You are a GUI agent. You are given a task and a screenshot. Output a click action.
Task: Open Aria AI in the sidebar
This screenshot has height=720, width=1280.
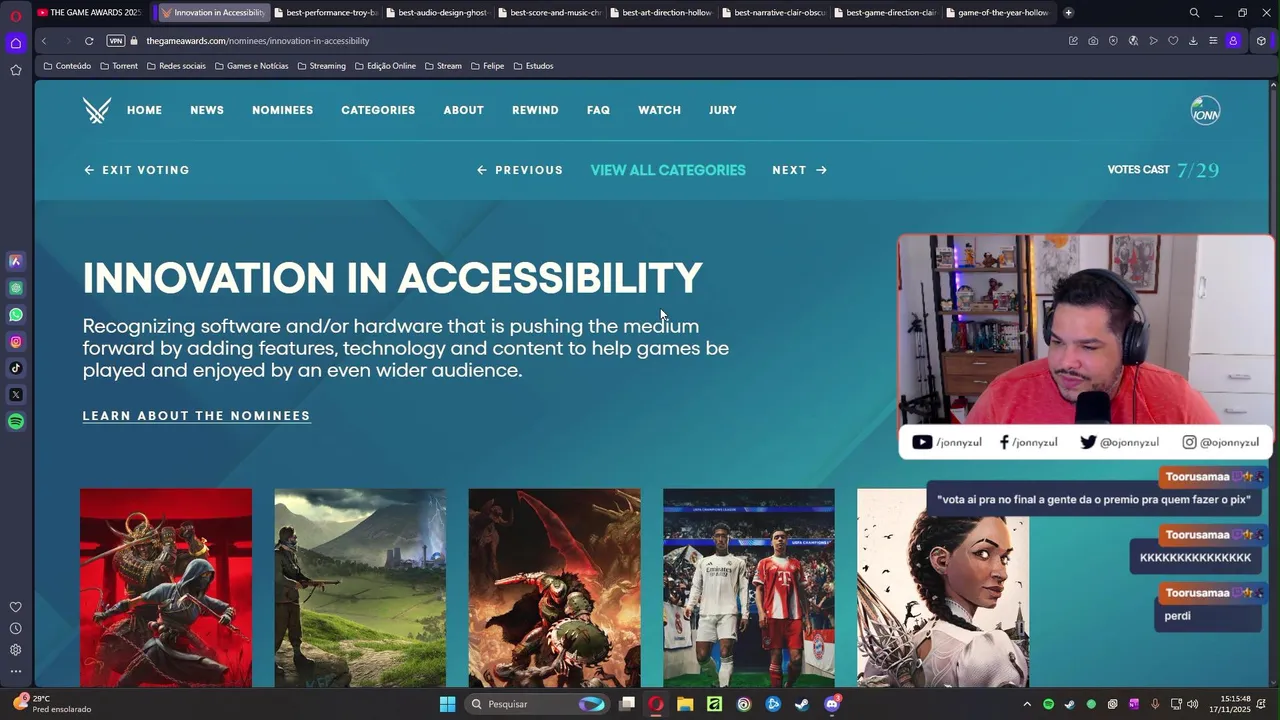[x=15, y=261]
